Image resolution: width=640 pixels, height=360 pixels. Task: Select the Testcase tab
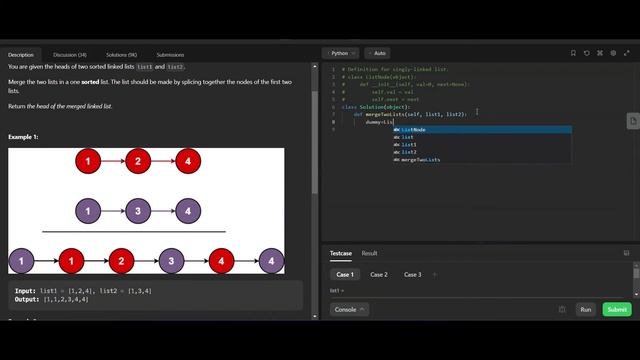[341, 253]
